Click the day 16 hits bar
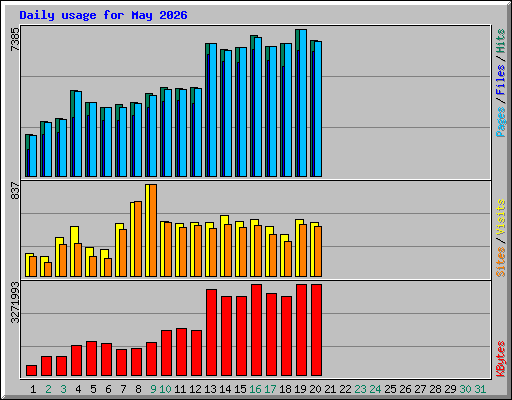 pos(252,106)
